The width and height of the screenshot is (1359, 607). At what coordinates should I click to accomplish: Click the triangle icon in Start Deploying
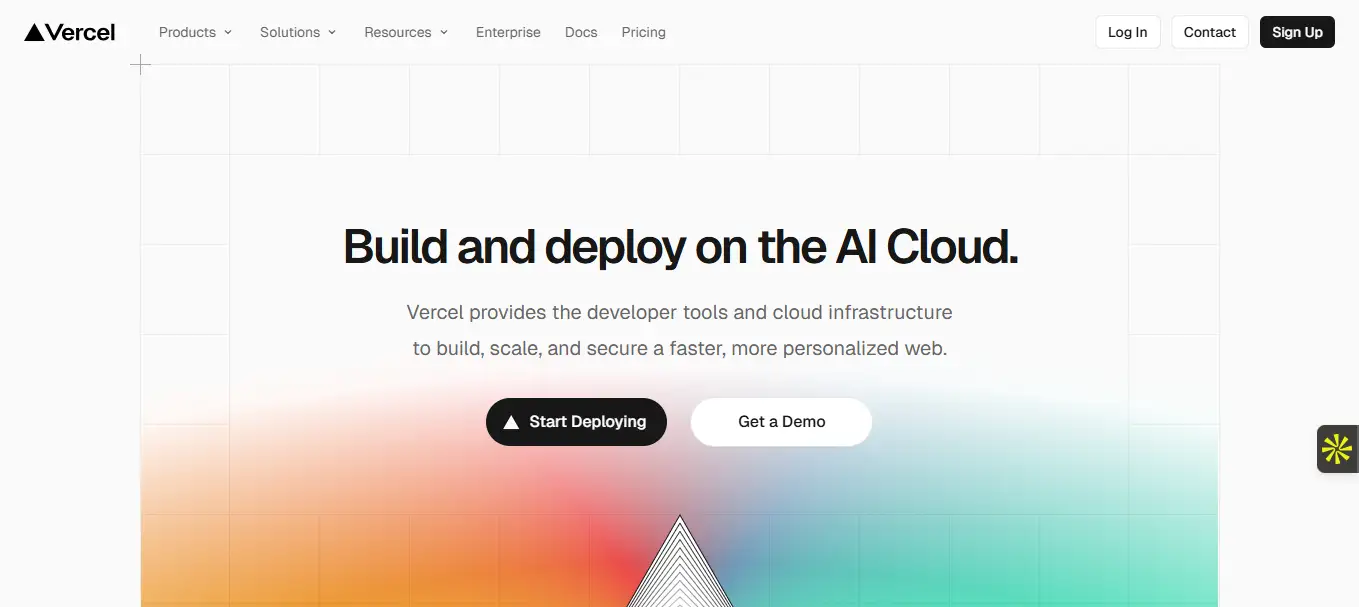[511, 422]
